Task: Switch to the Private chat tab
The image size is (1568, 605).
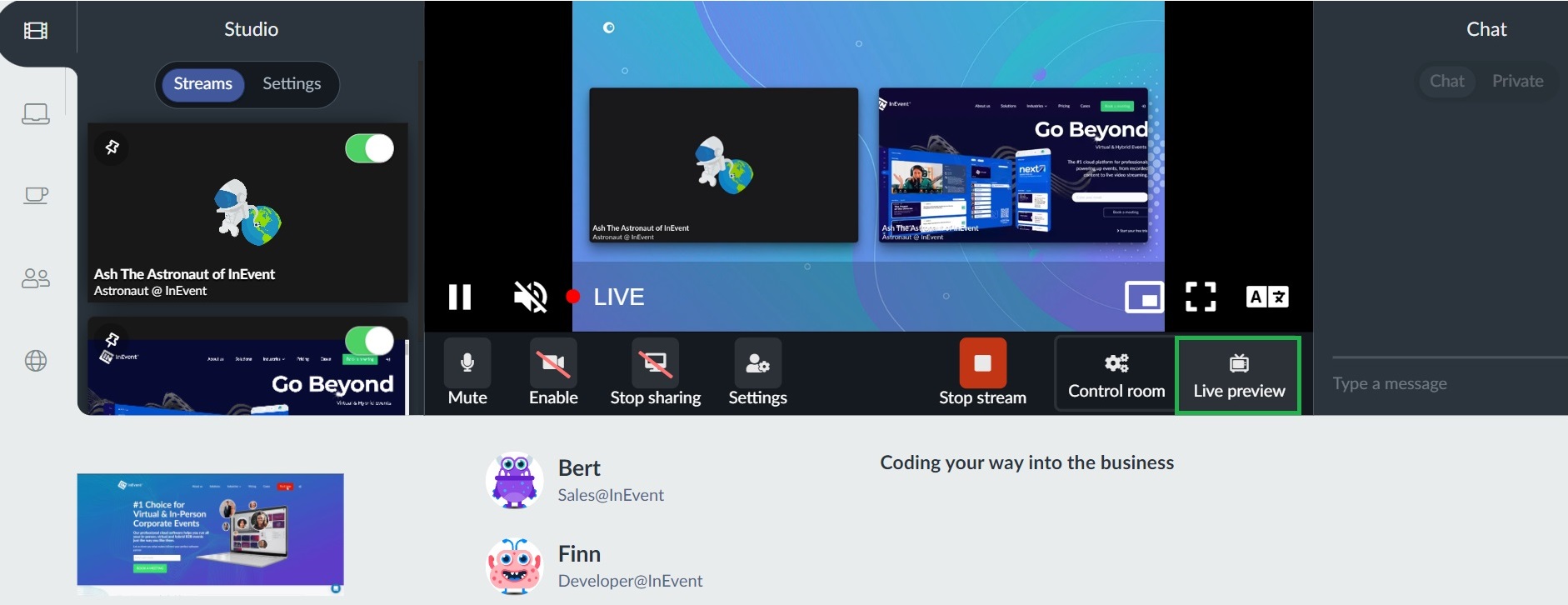Action: tap(1517, 81)
